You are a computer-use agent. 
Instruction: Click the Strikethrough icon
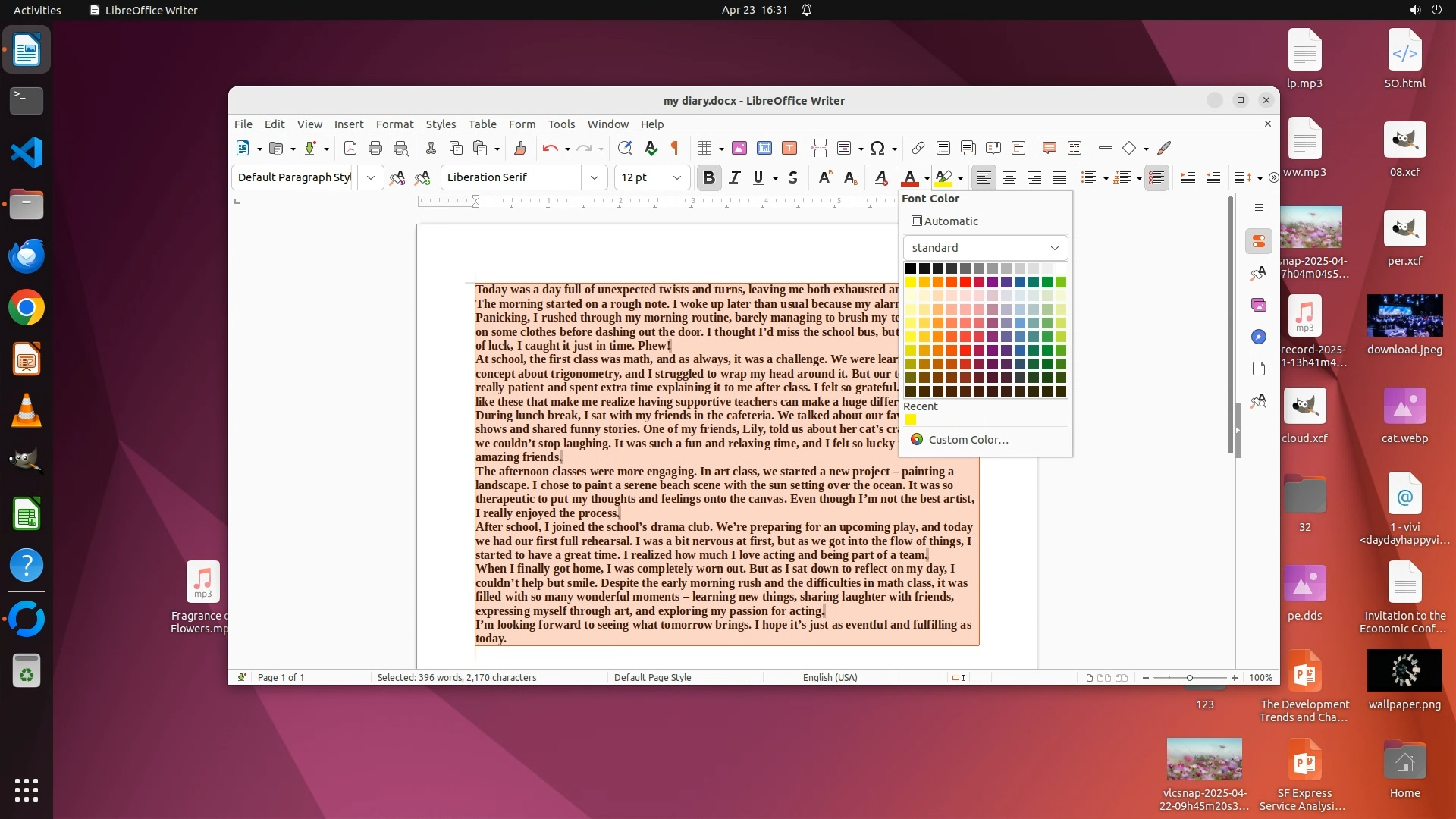click(x=793, y=177)
